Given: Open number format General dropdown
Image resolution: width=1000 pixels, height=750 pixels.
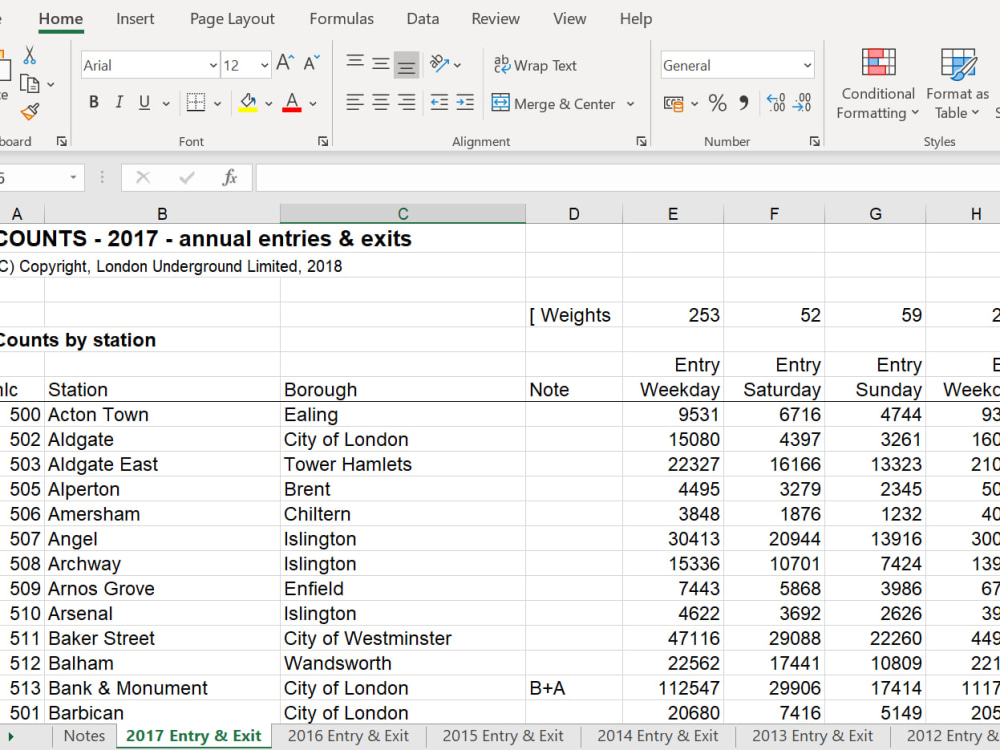Looking at the screenshot, I should point(807,65).
